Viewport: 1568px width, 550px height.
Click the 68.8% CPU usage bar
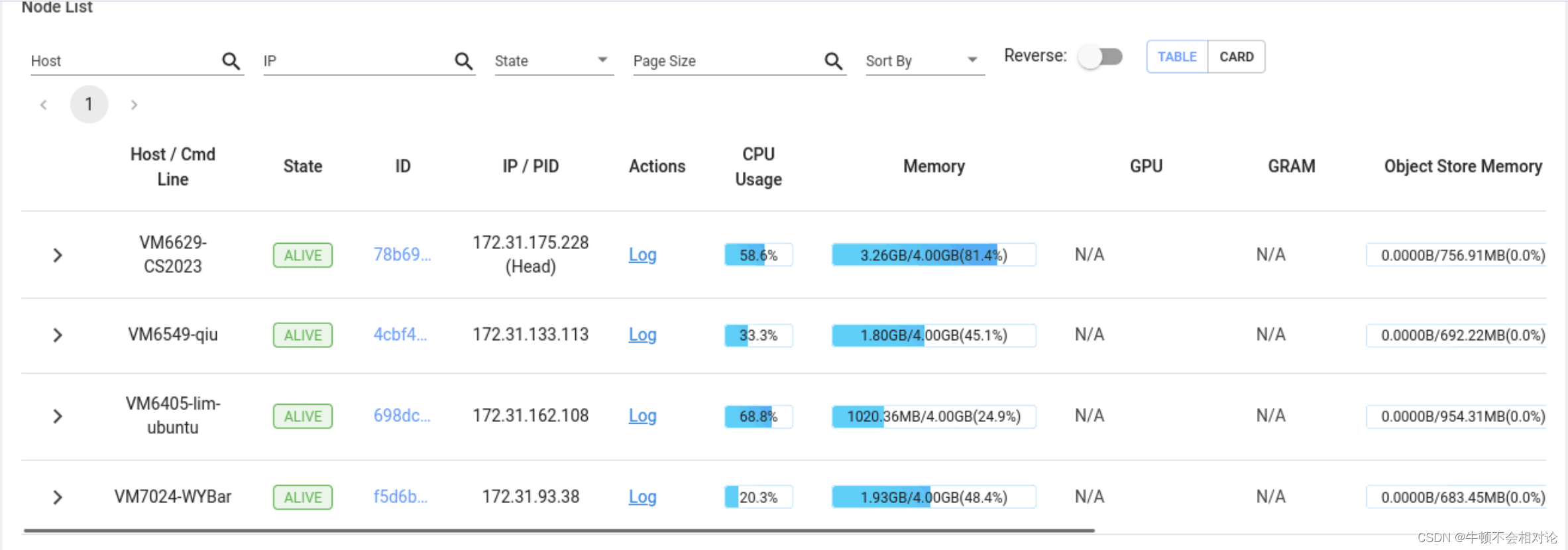tap(758, 416)
